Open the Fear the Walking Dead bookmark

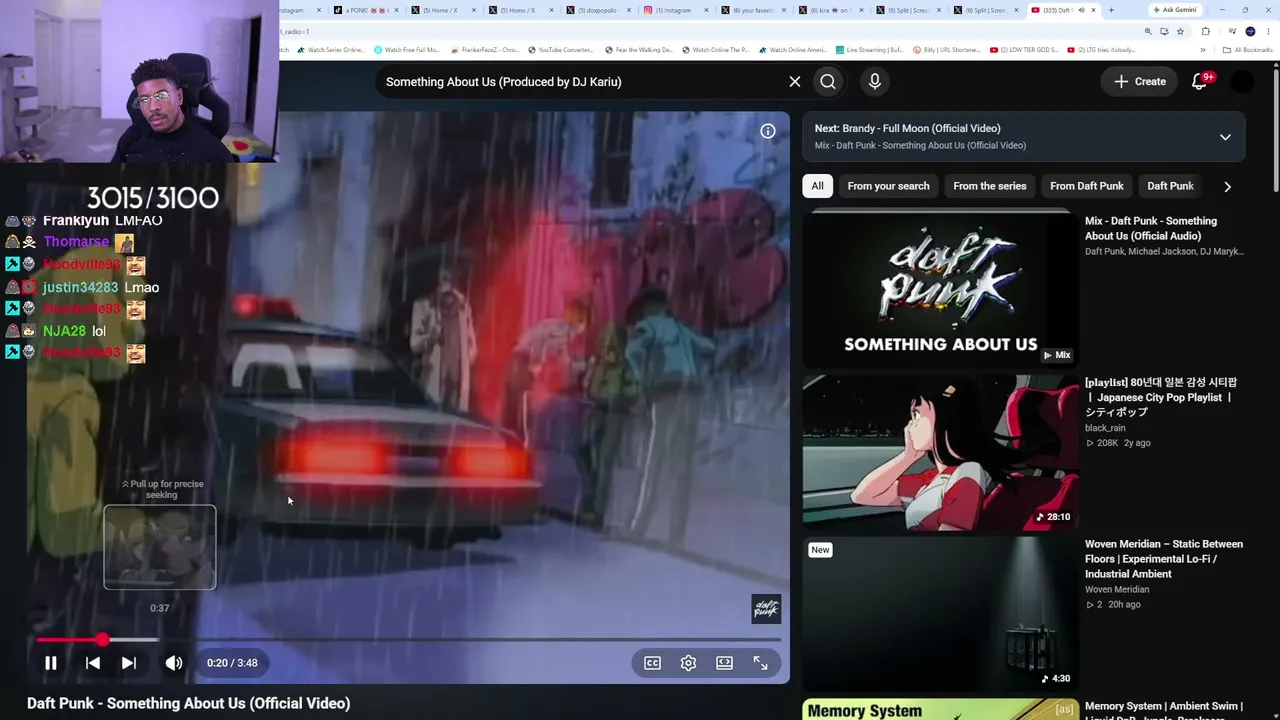(x=639, y=50)
